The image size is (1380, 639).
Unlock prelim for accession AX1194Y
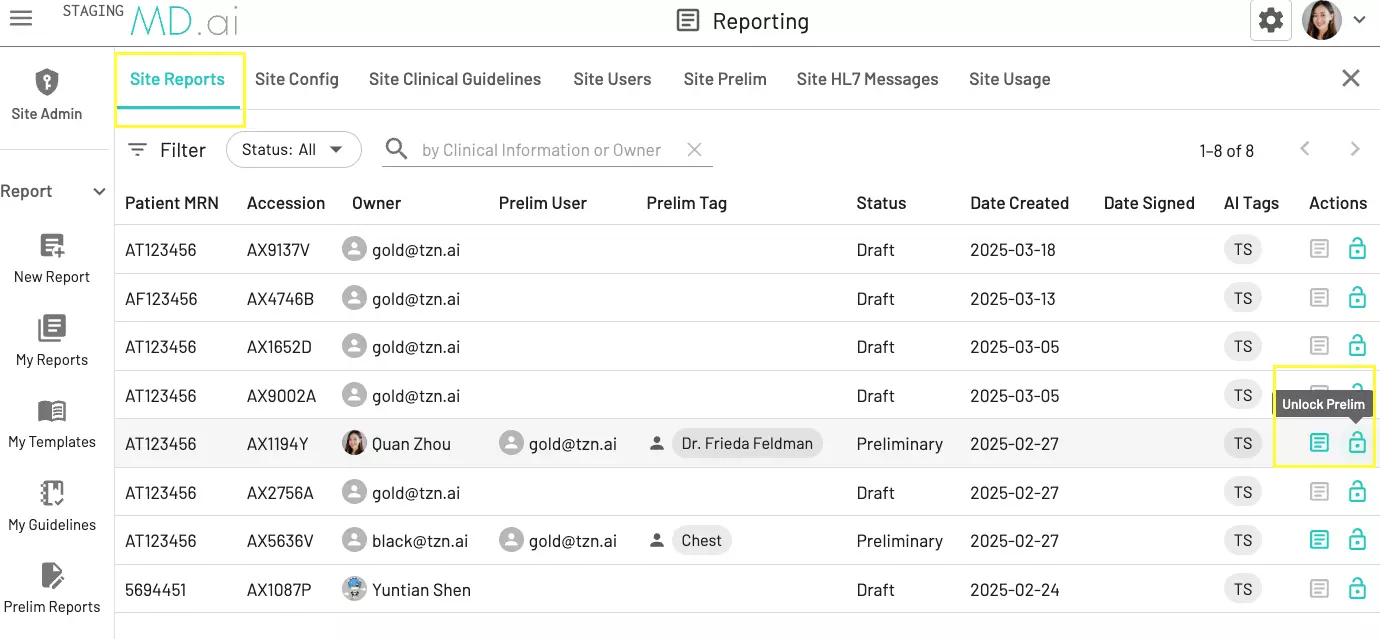click(x=1356, y=443)
